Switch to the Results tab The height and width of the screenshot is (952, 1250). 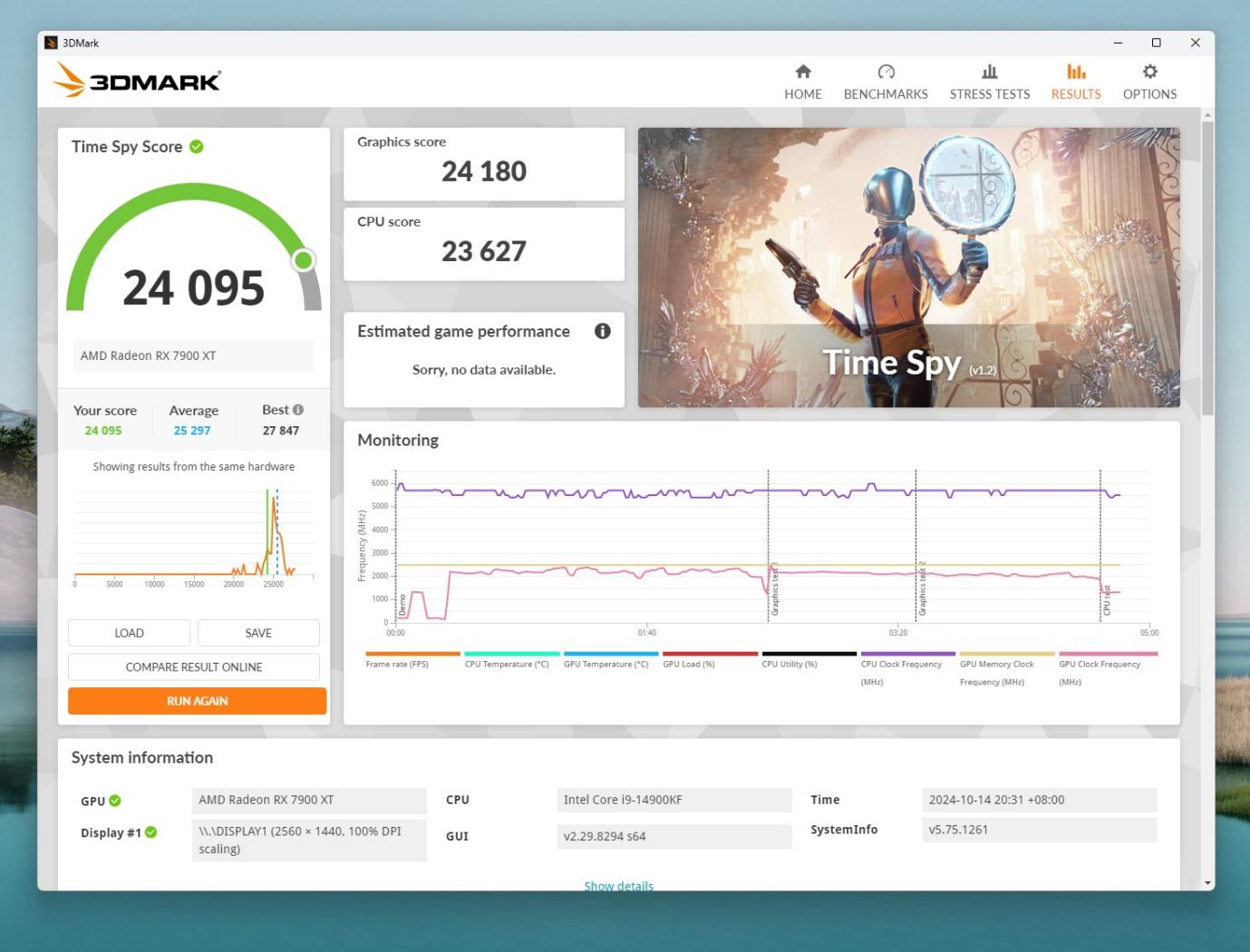1075,82
